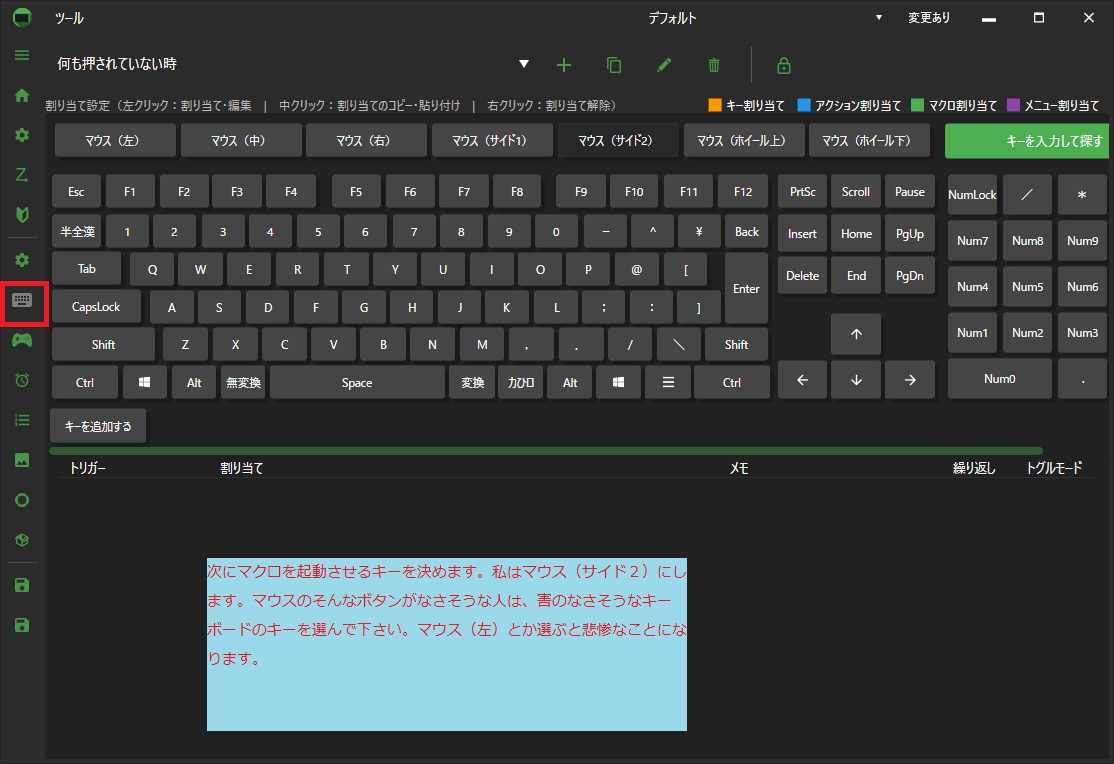Screen dimensions: 1114x764
Task: Click the green キーを入力して探す button
Action: 1028,141
